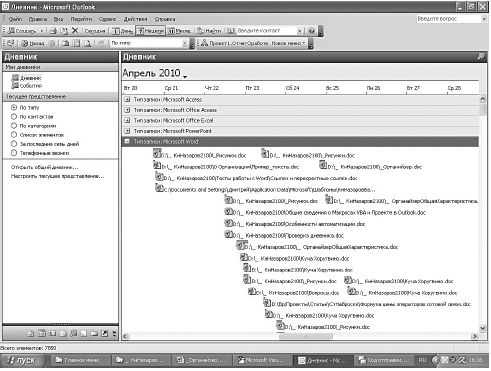Select the По категориям radio button
Viewport: 491px width, 371px height.
[x=14, y=126]
